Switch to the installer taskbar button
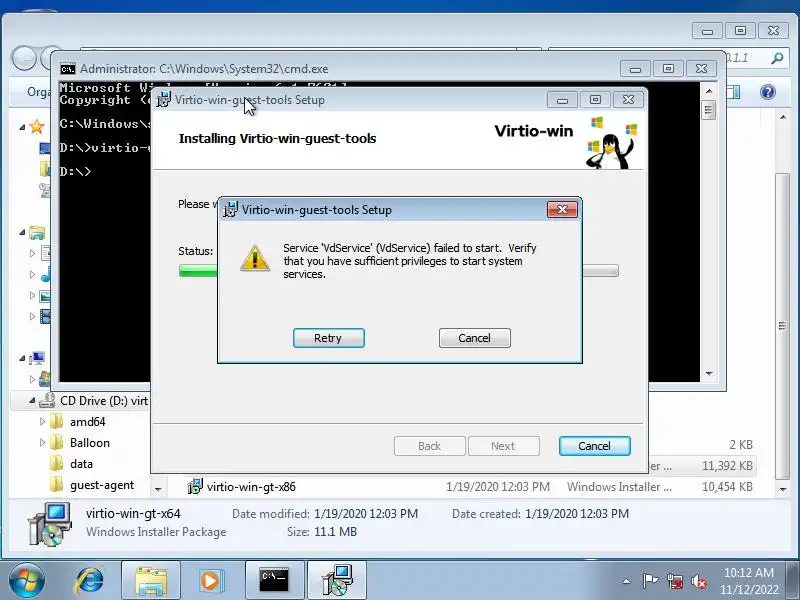The image size is (800, 600). tap(337, 581)
